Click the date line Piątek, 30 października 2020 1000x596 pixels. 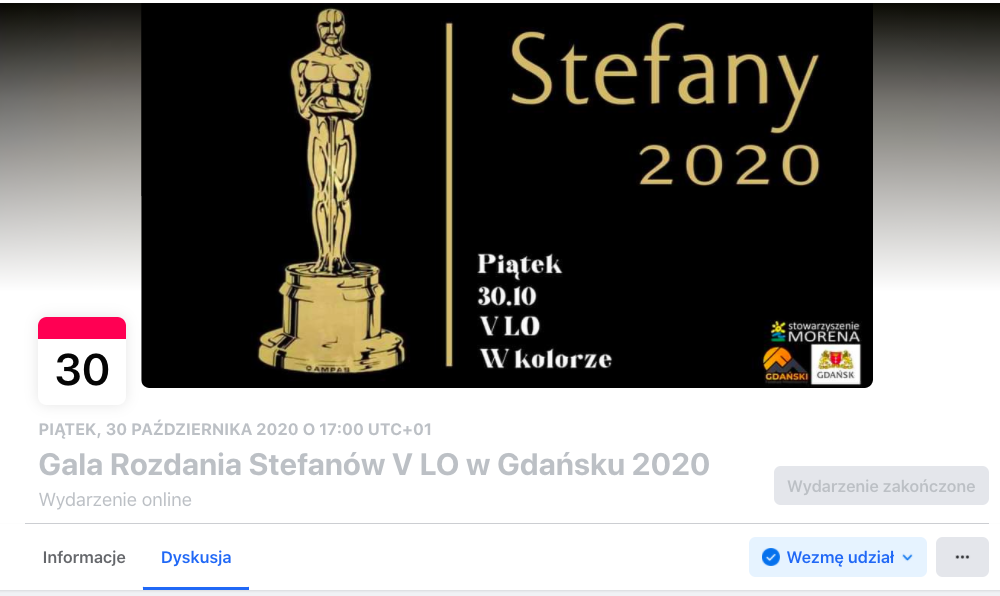click(x=235, y=429)
